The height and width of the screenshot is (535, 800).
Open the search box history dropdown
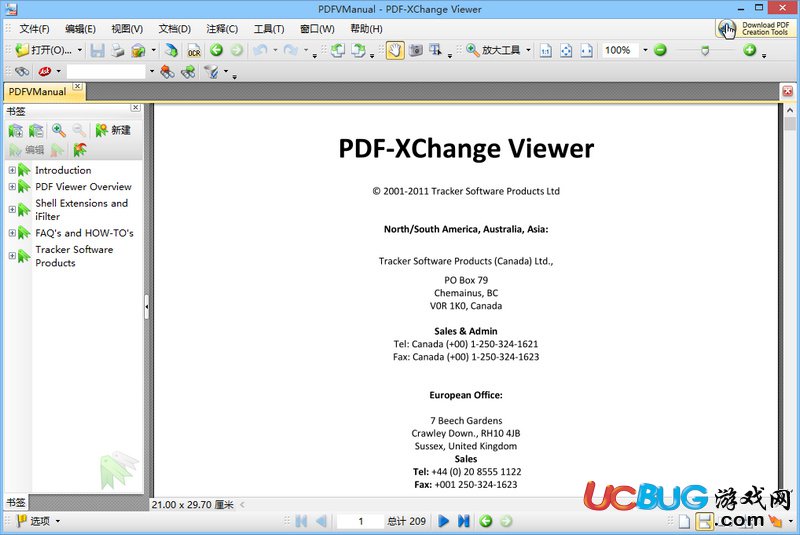[152, 71]
